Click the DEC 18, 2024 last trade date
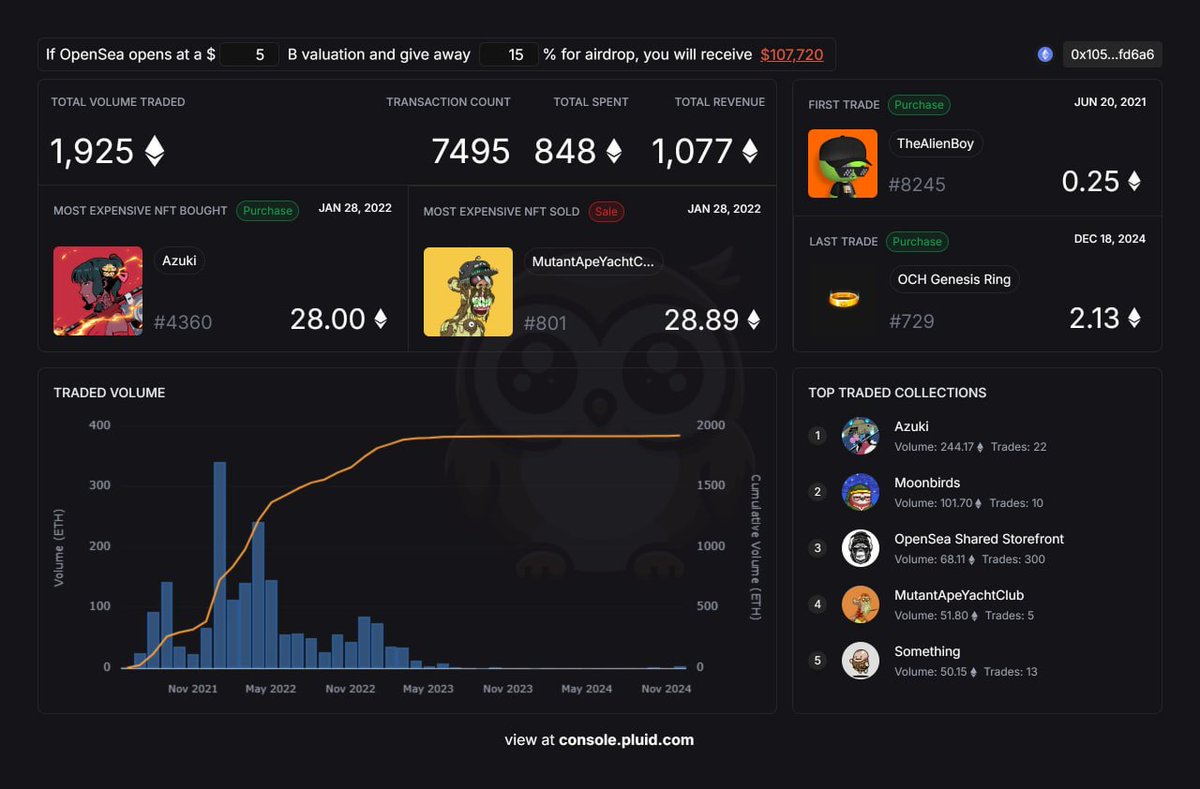The image size is (1200, 789). (x=1109, y=239)
